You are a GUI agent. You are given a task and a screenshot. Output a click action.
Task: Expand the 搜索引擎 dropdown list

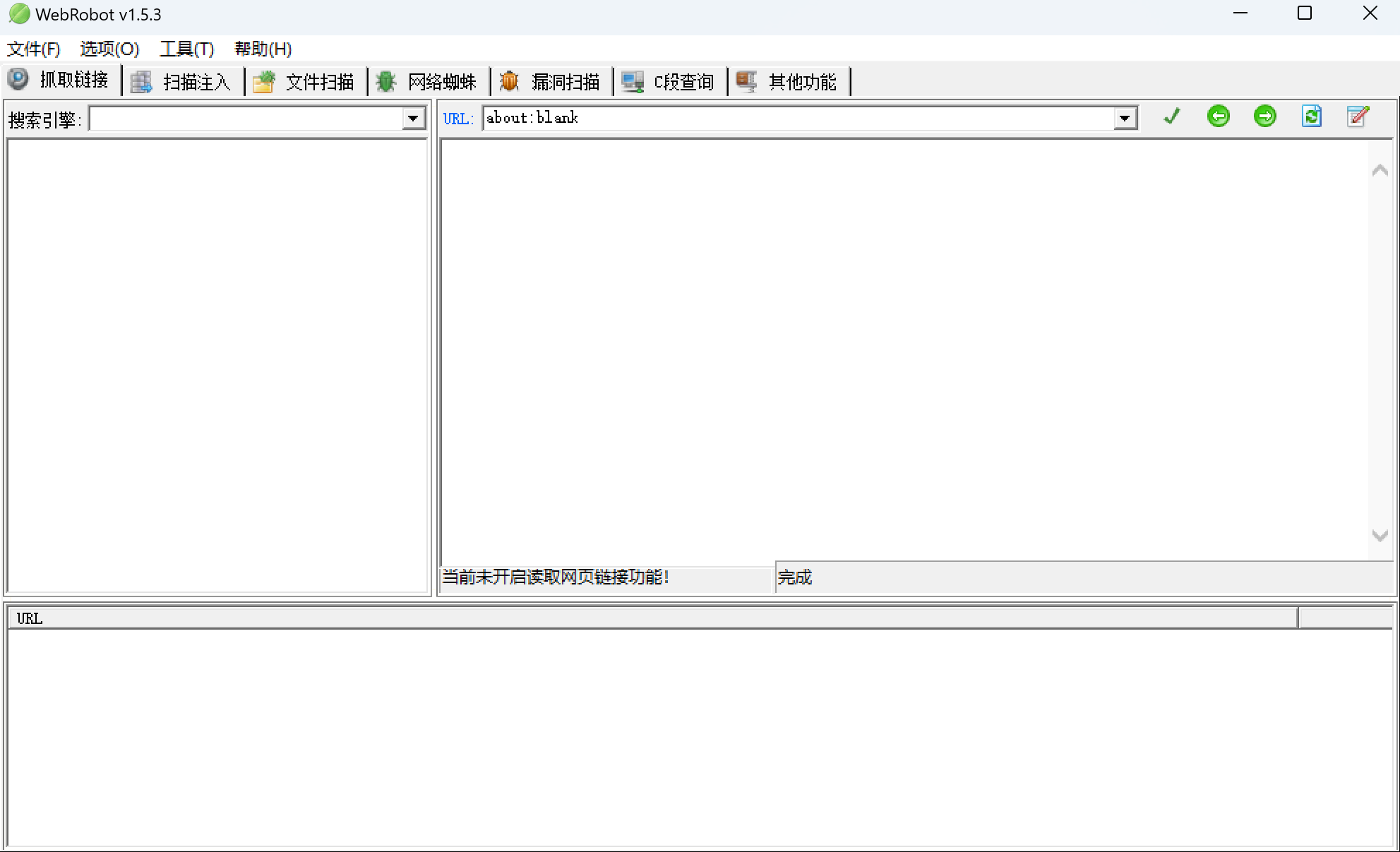coord(413,119)
